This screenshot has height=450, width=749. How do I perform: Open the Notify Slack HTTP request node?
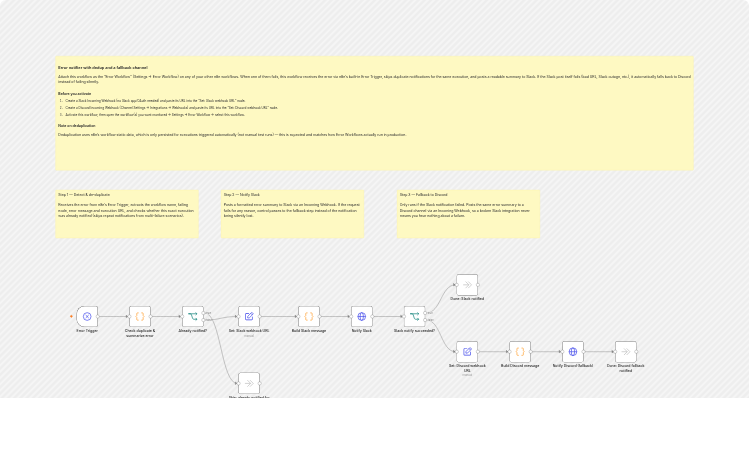(x=362, y=316)
